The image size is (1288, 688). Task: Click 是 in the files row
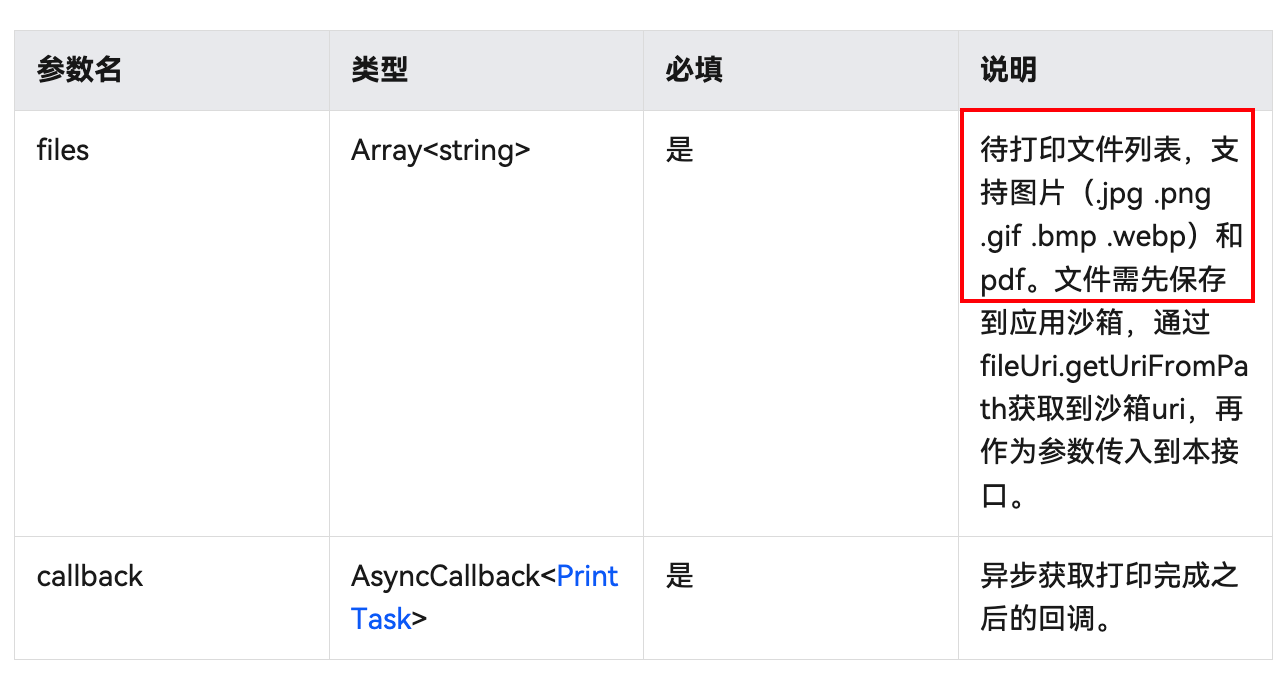(x=680, y=151)
